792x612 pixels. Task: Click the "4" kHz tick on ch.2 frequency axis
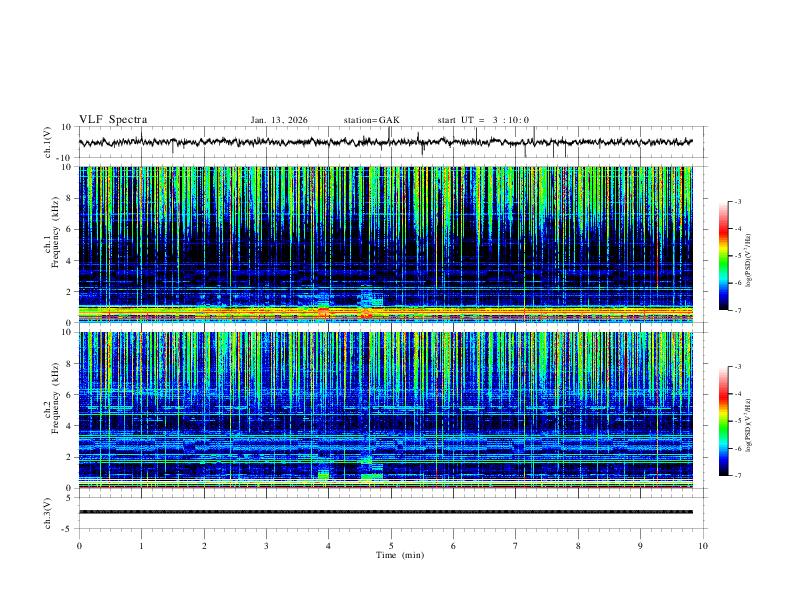(69, 426)
